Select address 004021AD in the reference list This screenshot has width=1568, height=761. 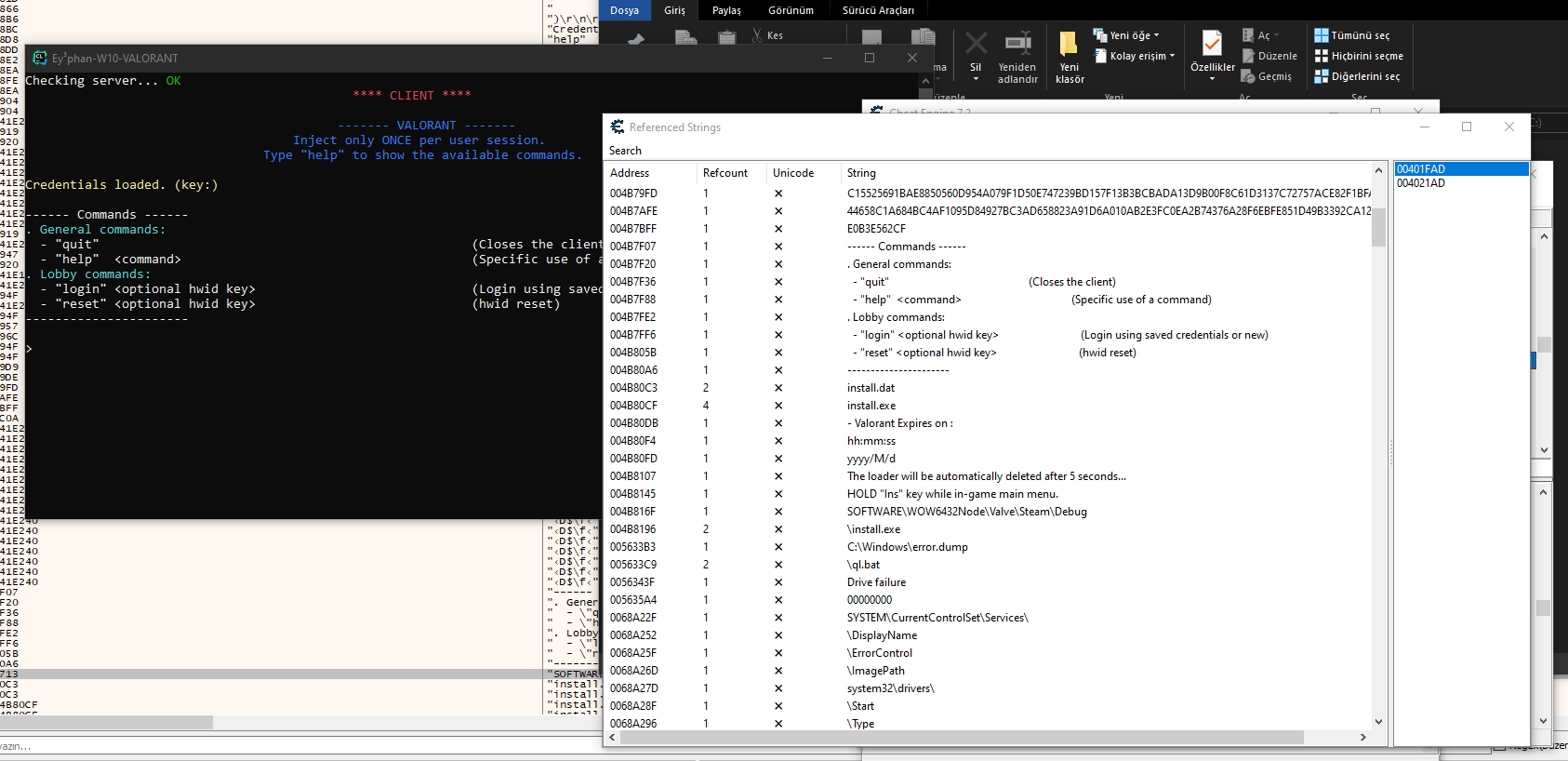1460,183
